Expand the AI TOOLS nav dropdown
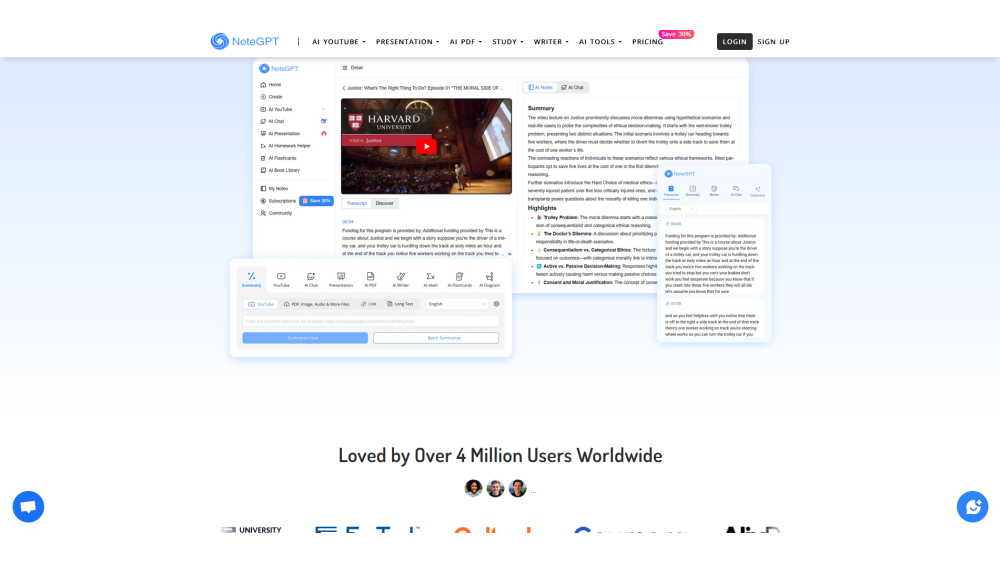 click(x=600, y=42)
